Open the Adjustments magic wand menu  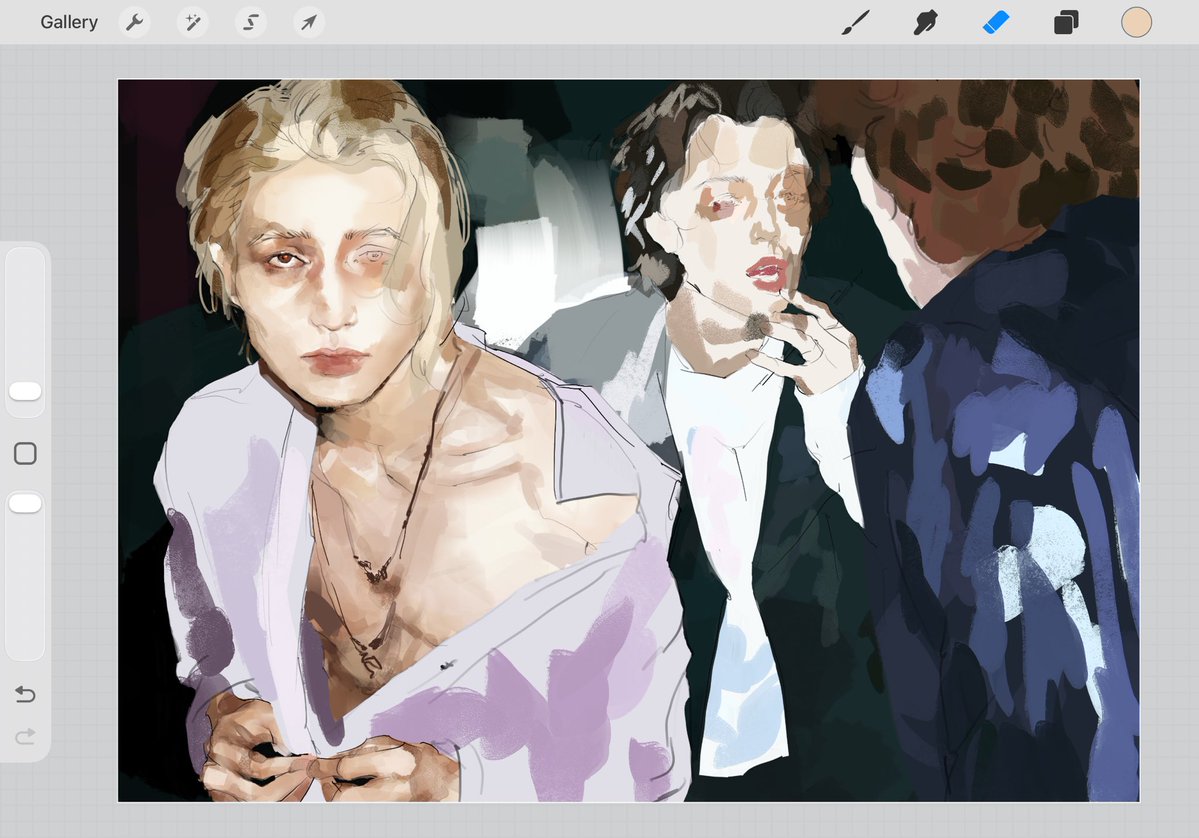tap(193, 22)
